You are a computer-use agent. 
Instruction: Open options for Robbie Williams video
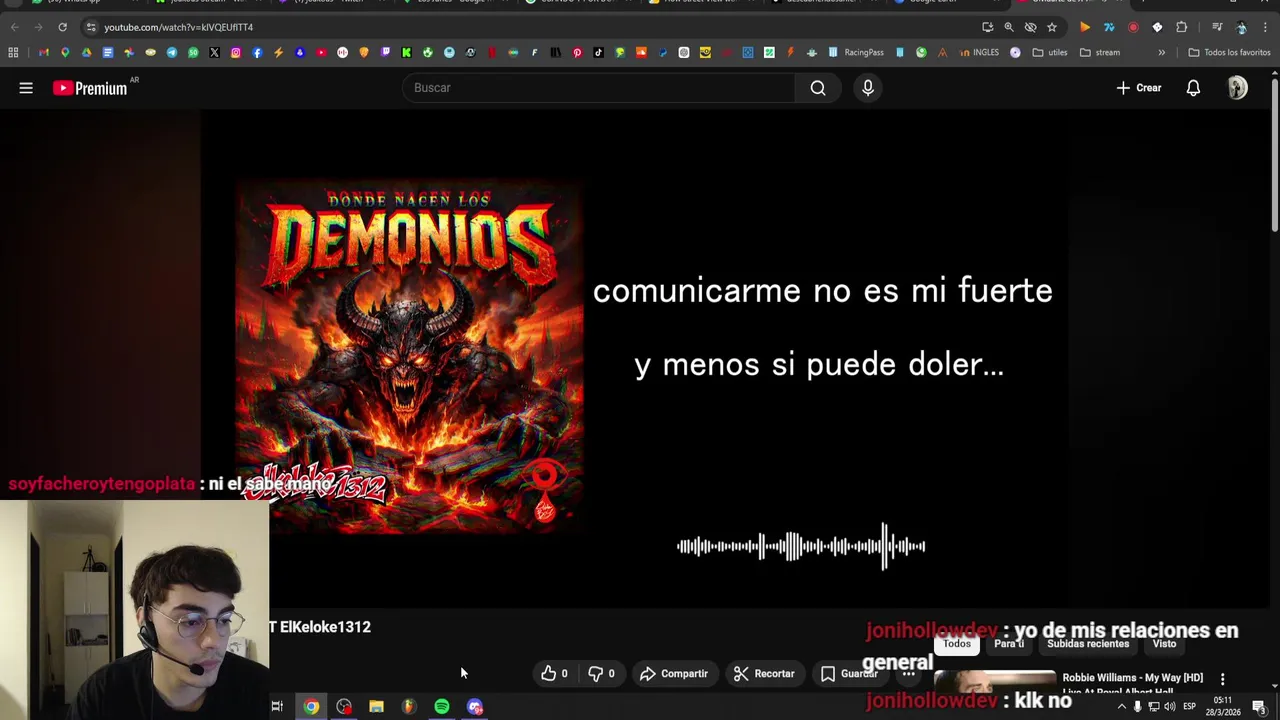click(1222, 679)
